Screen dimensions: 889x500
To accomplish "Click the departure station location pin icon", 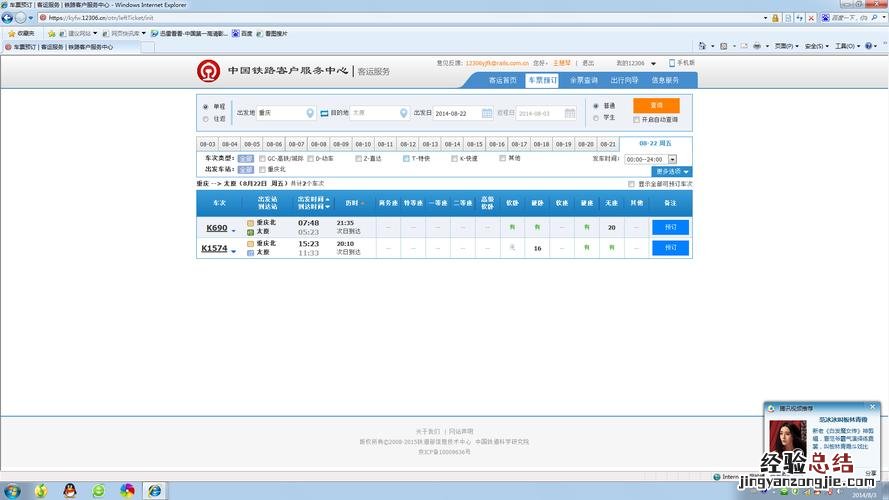I will [x=310, y=113].
